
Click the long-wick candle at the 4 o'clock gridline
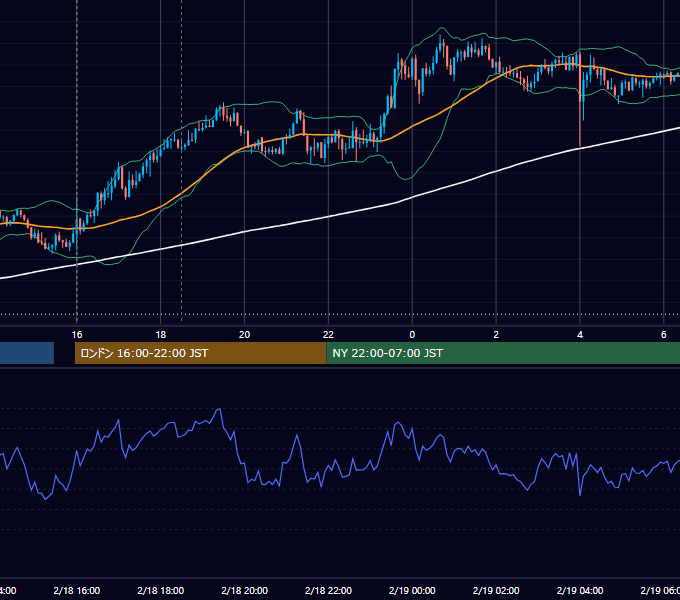(580, 99)
